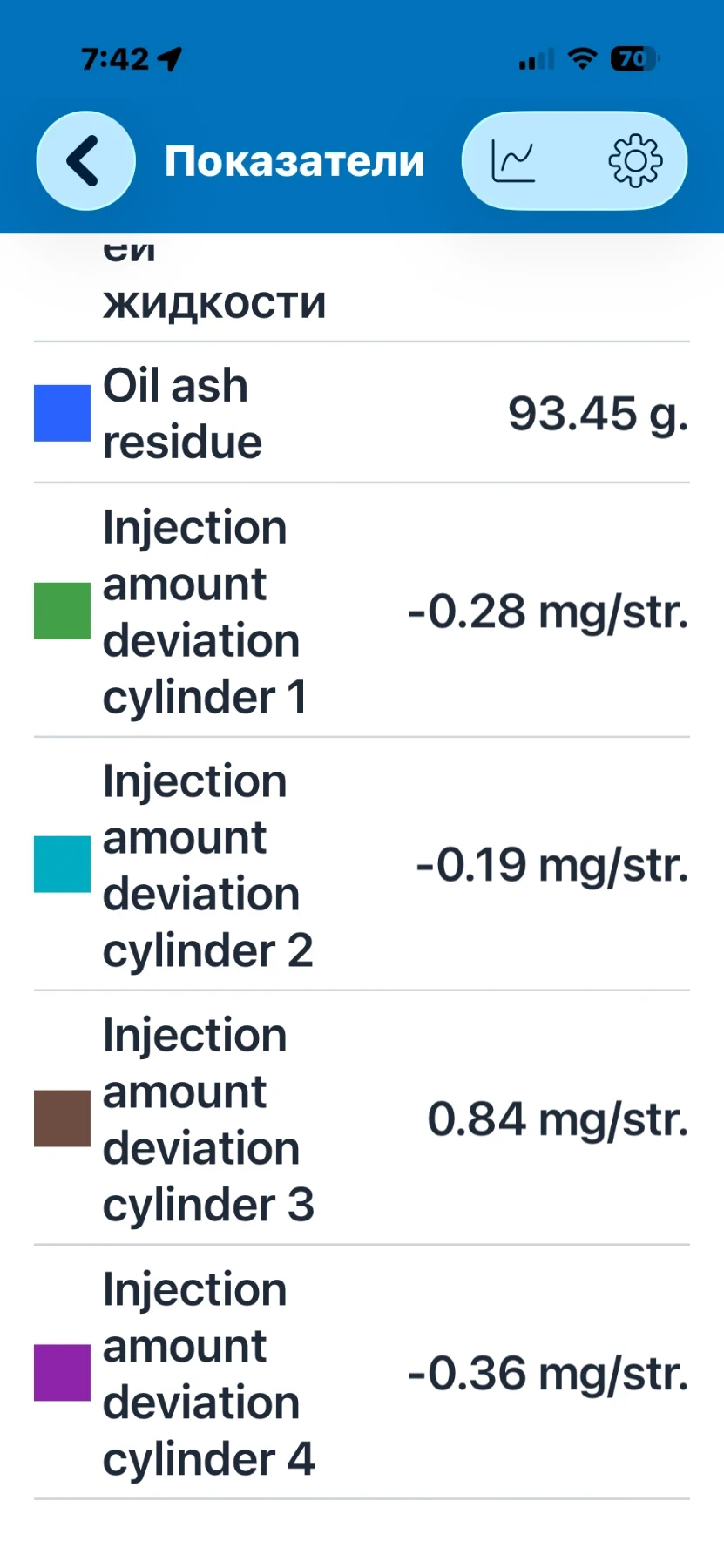The width and height of the screenshot is (724, 1568).
Task: Click the brown cylinder 3 color swatch
Action: pyautogui.click(x=62, y=1119)
